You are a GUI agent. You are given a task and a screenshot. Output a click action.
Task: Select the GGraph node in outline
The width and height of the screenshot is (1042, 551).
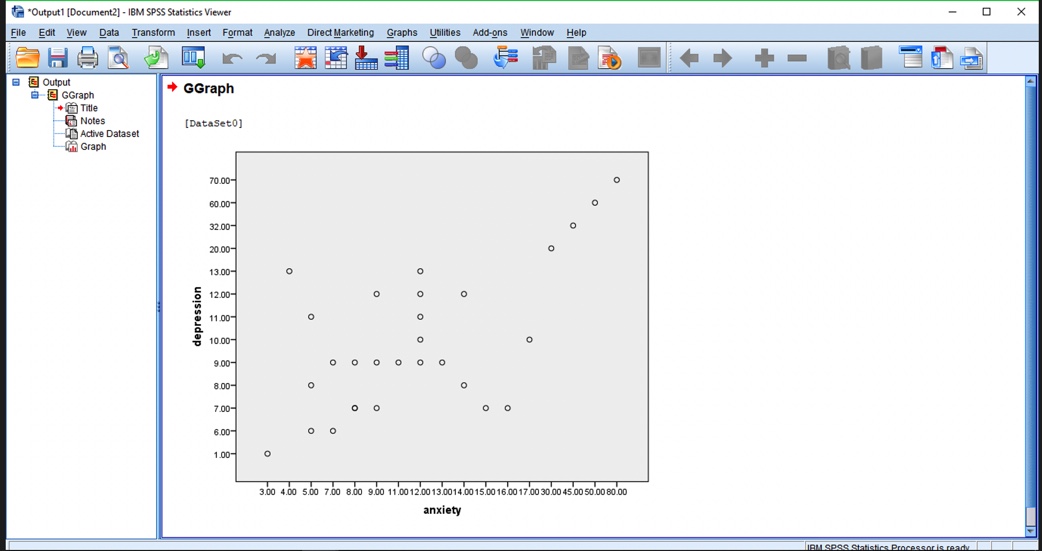tap(78, 95)
